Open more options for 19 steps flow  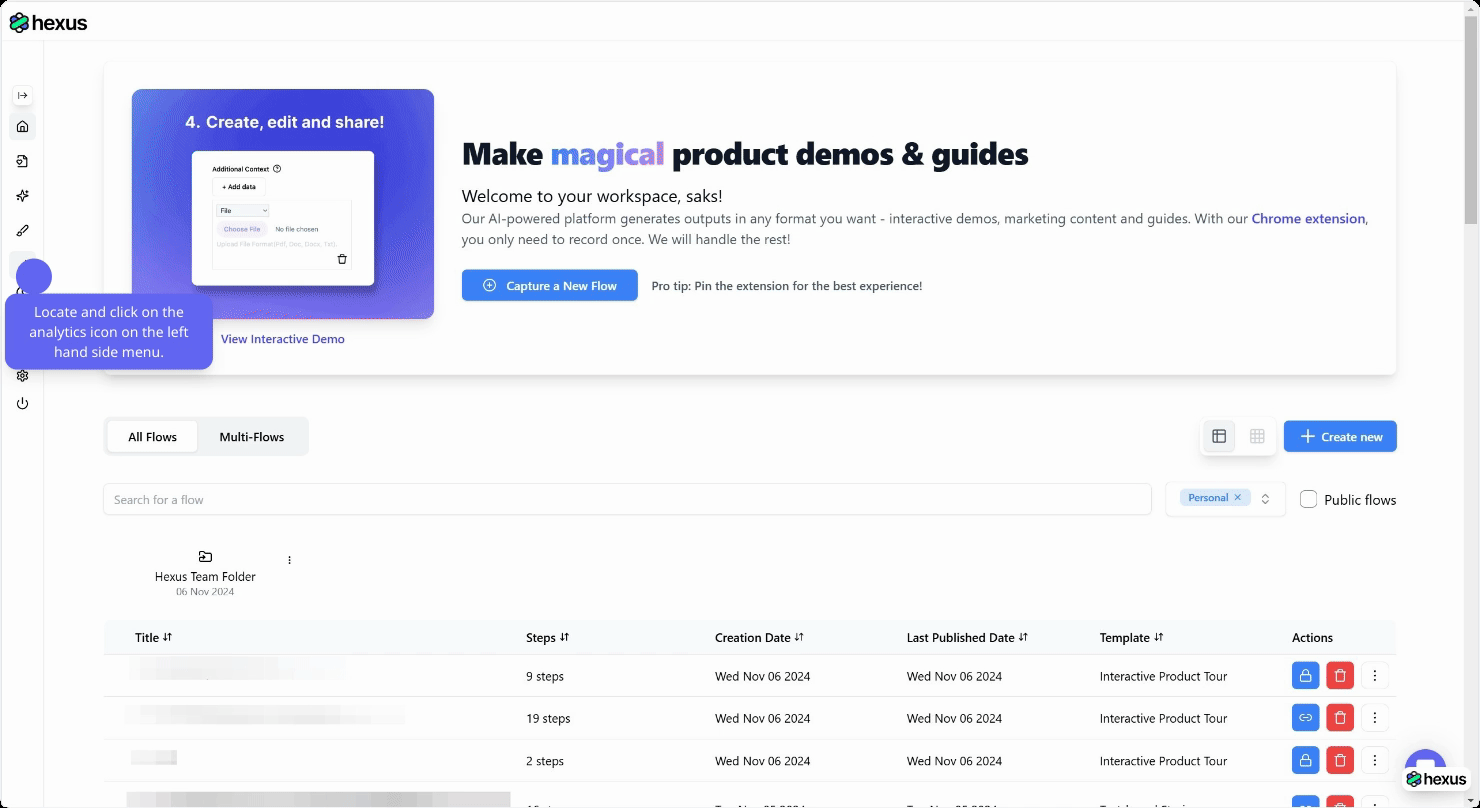click(1375, 718)
